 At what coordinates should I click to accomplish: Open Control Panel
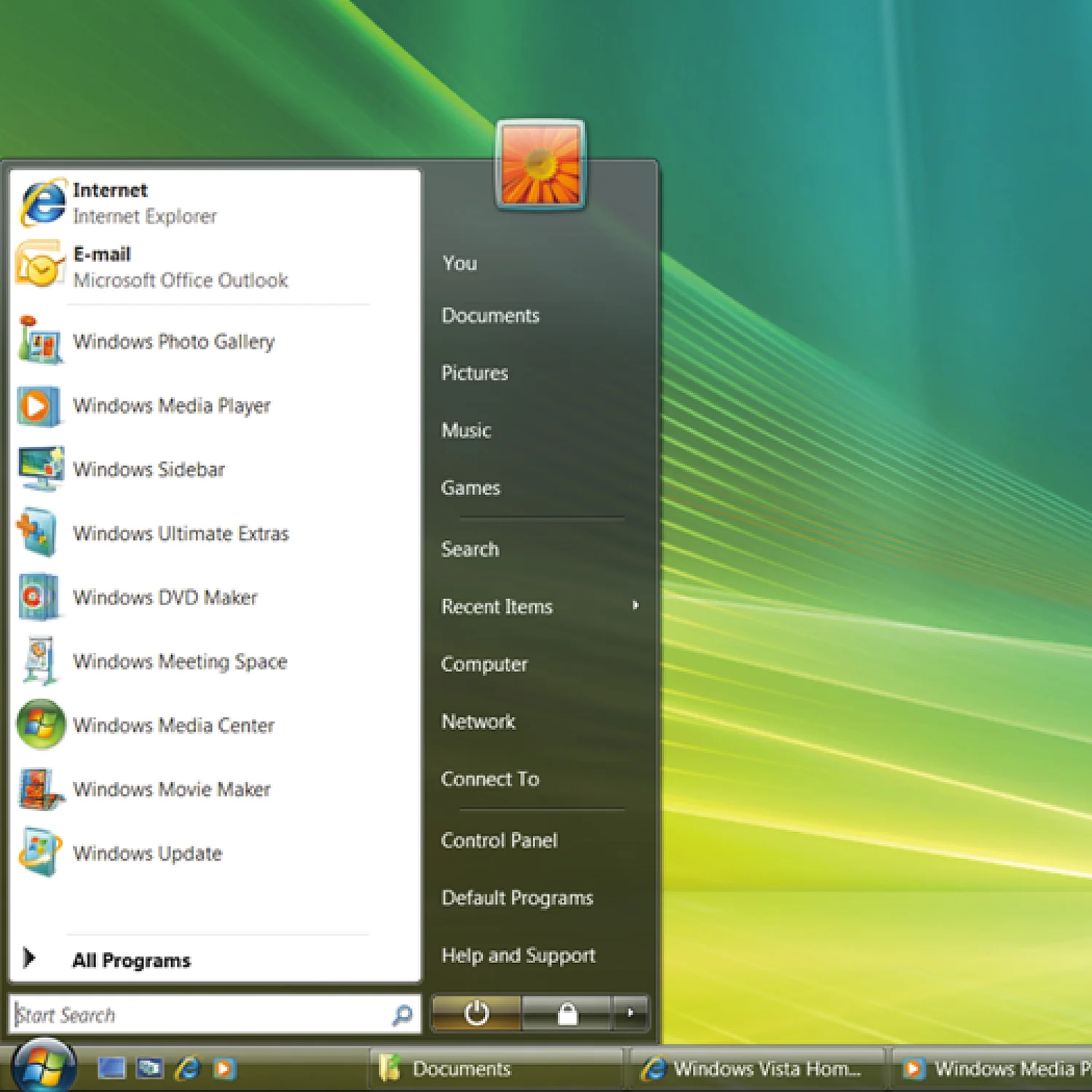point(499,840)
